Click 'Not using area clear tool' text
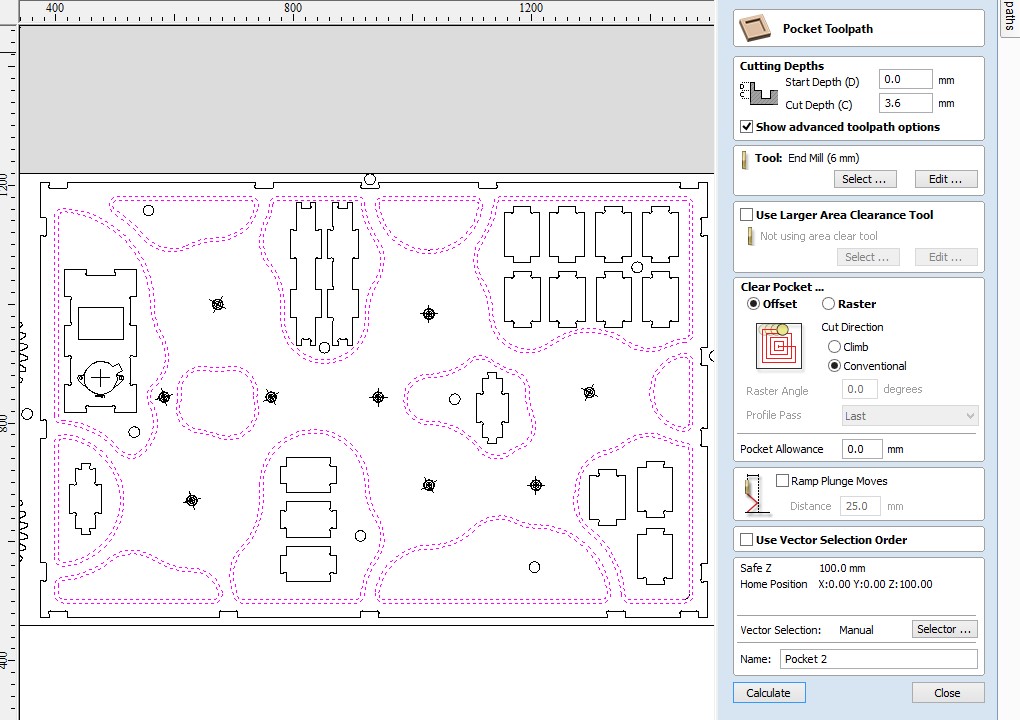 coord(818,236)
